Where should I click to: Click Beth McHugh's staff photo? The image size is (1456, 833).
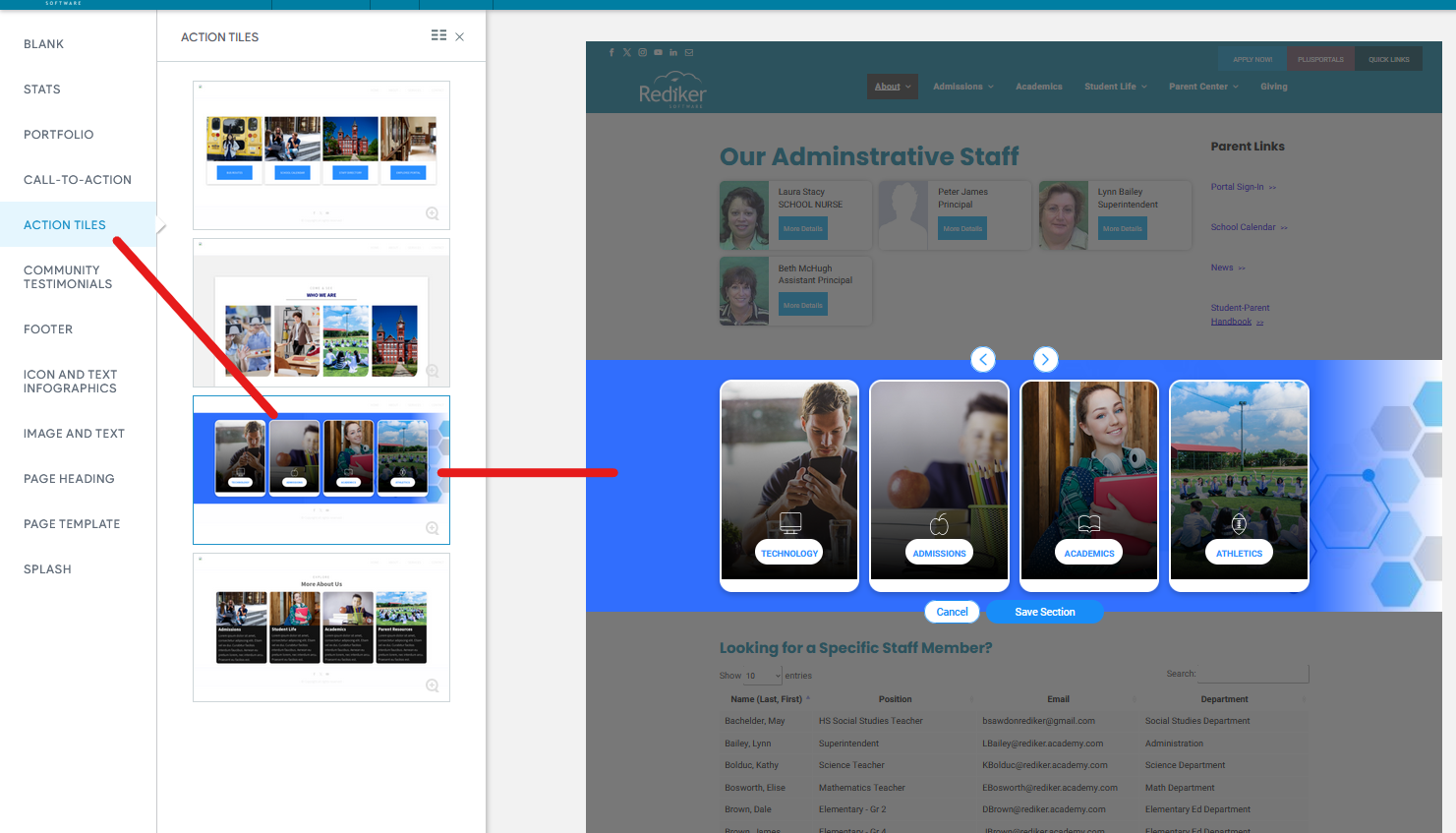tap(744, 291)
